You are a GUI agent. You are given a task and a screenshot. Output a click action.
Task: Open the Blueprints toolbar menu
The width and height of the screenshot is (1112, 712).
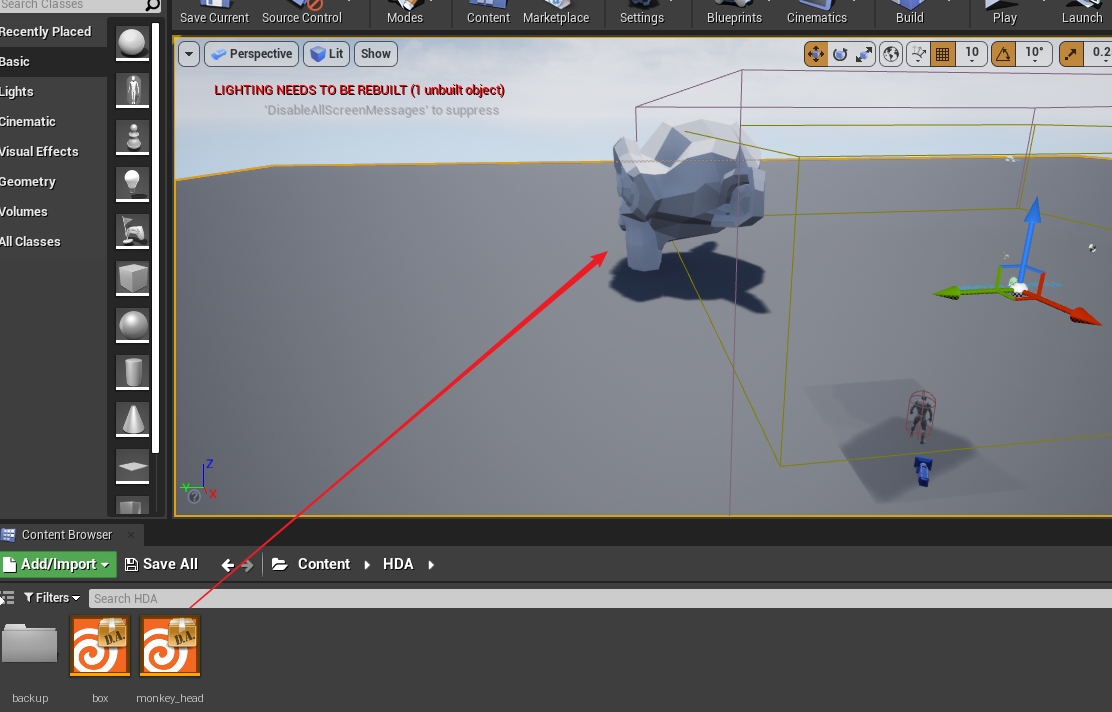click(x=734, y=13)
